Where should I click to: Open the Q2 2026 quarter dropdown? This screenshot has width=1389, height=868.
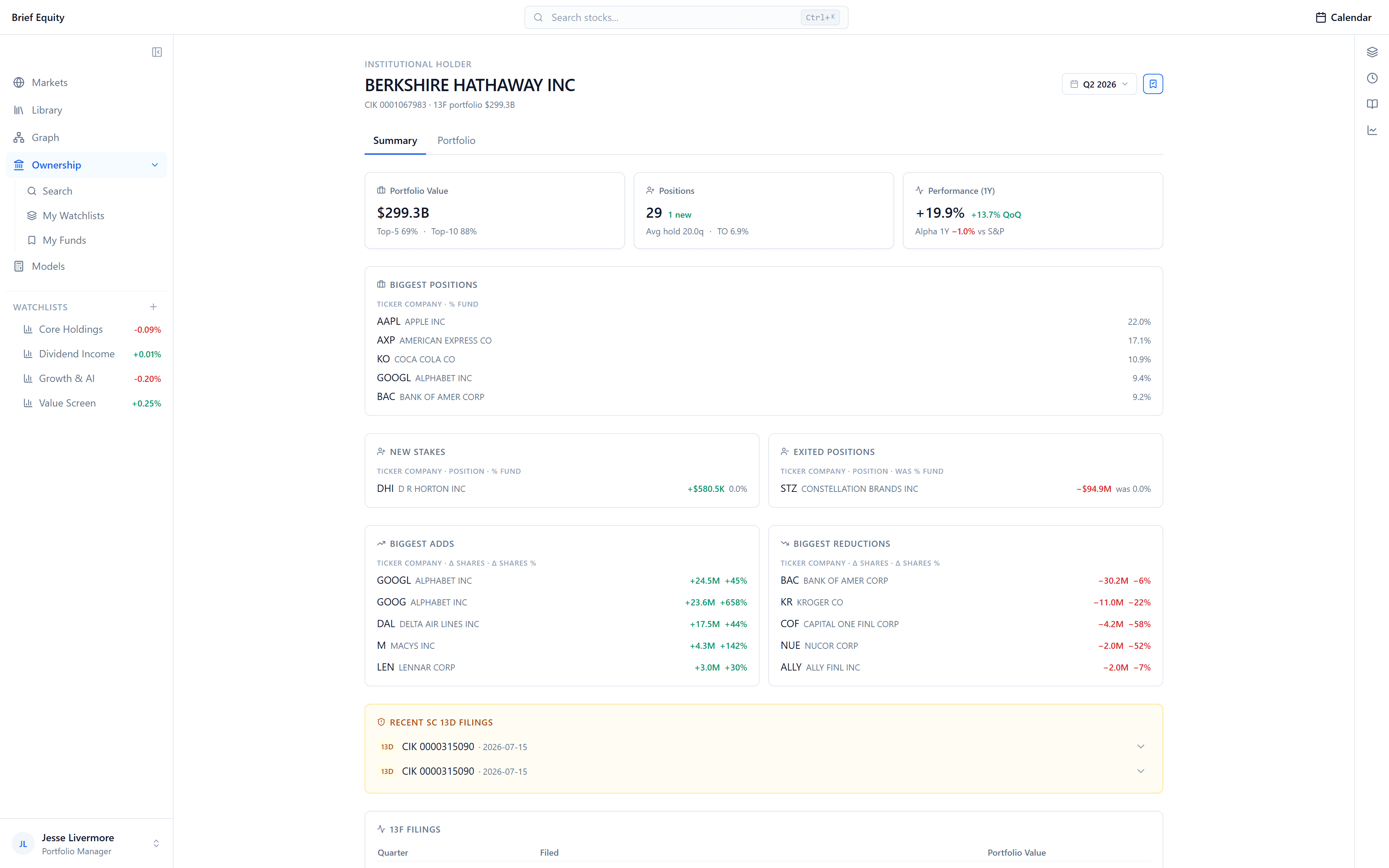point(1099,84)
